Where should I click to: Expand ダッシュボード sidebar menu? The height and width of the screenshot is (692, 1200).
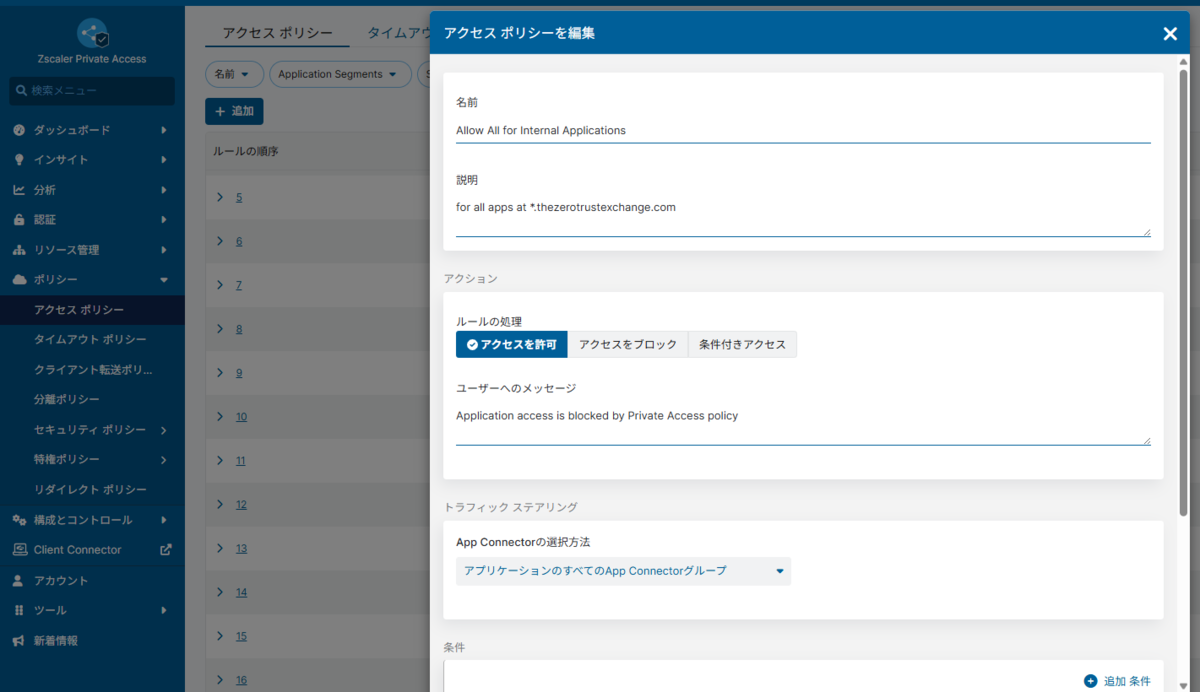(x=92, y=130)
